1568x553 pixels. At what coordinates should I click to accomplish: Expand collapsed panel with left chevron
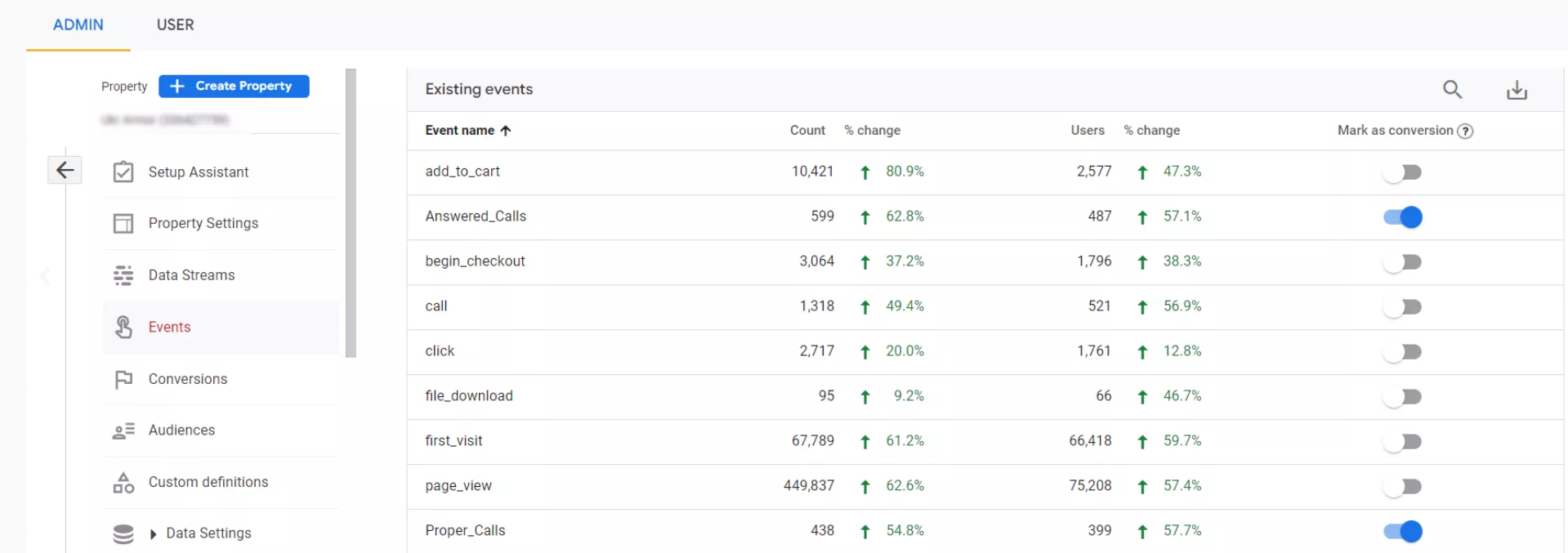(45, 277)
